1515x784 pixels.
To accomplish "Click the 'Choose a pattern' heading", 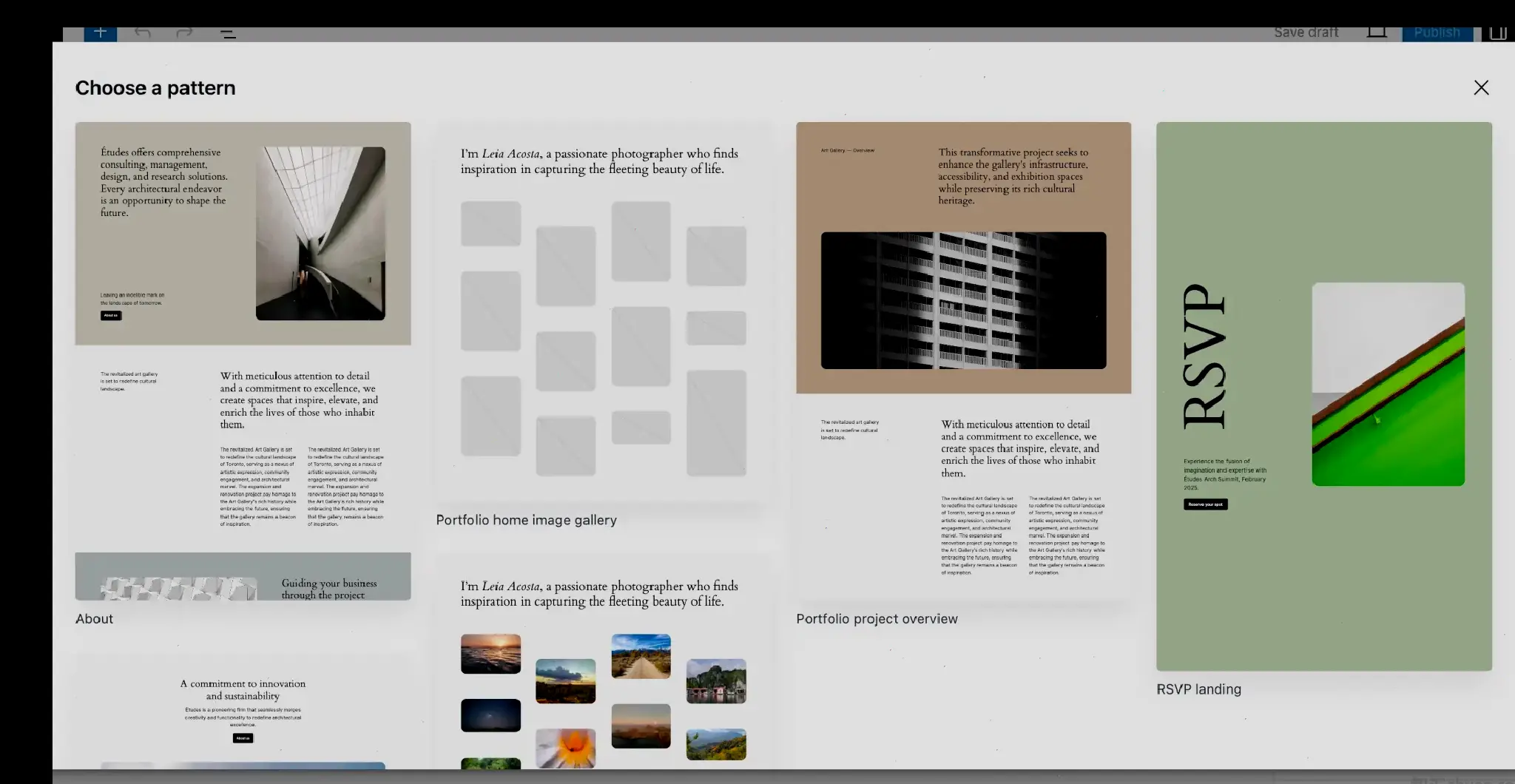I will (155, 88).
